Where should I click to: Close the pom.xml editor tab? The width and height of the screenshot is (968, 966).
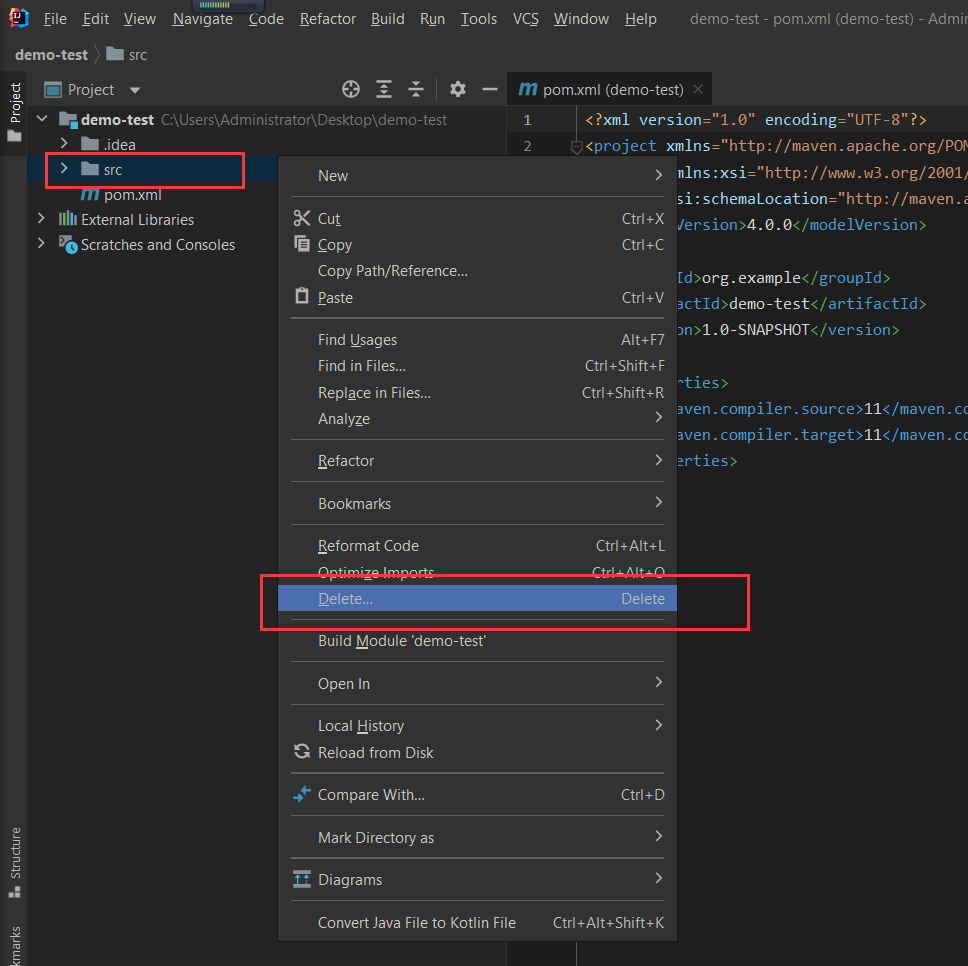pos(698,90)
